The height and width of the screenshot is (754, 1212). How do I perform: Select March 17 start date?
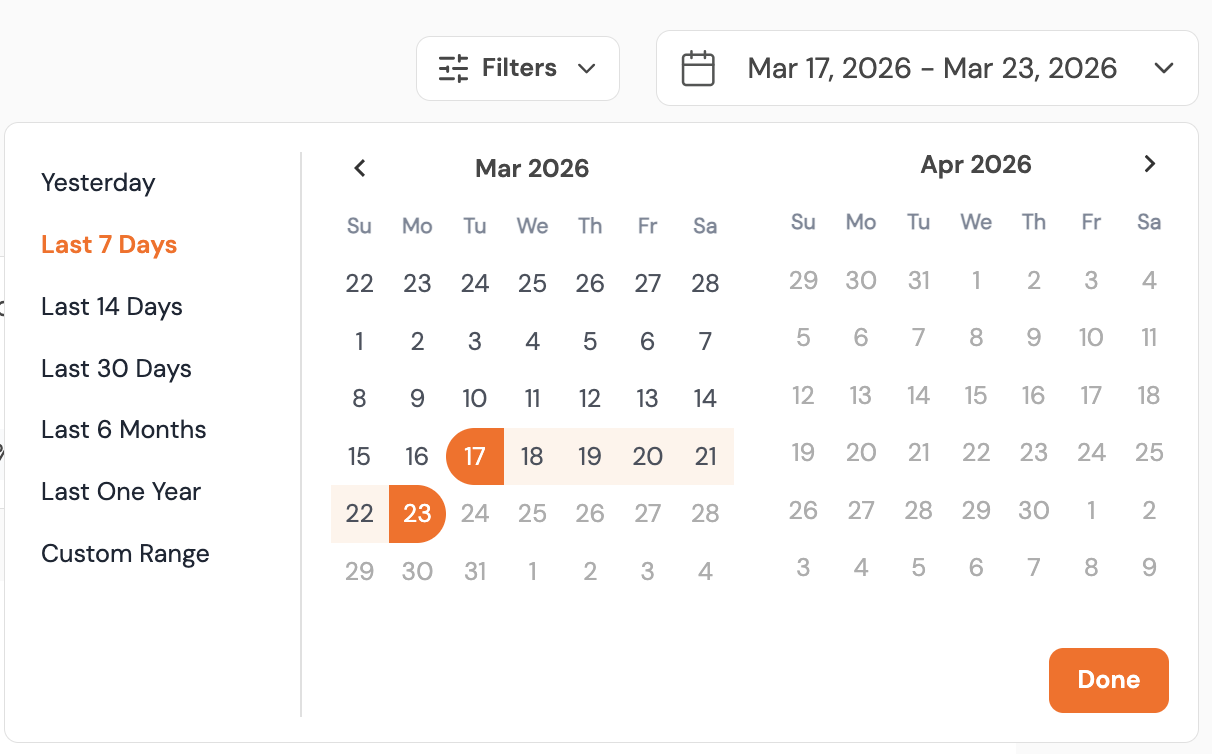point(474,456)
